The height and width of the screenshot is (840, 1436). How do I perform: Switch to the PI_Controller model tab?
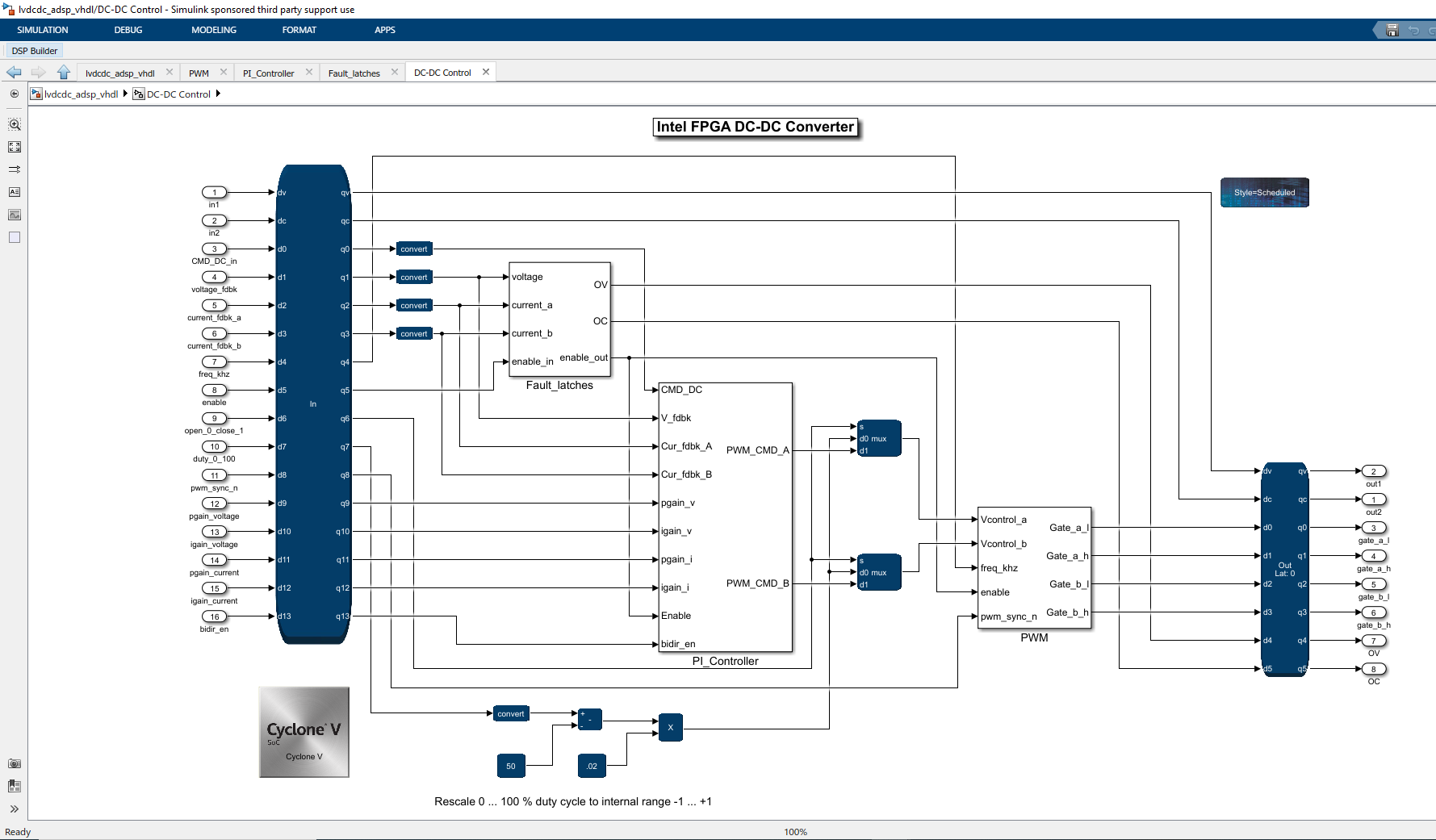(x=269, y=73)
